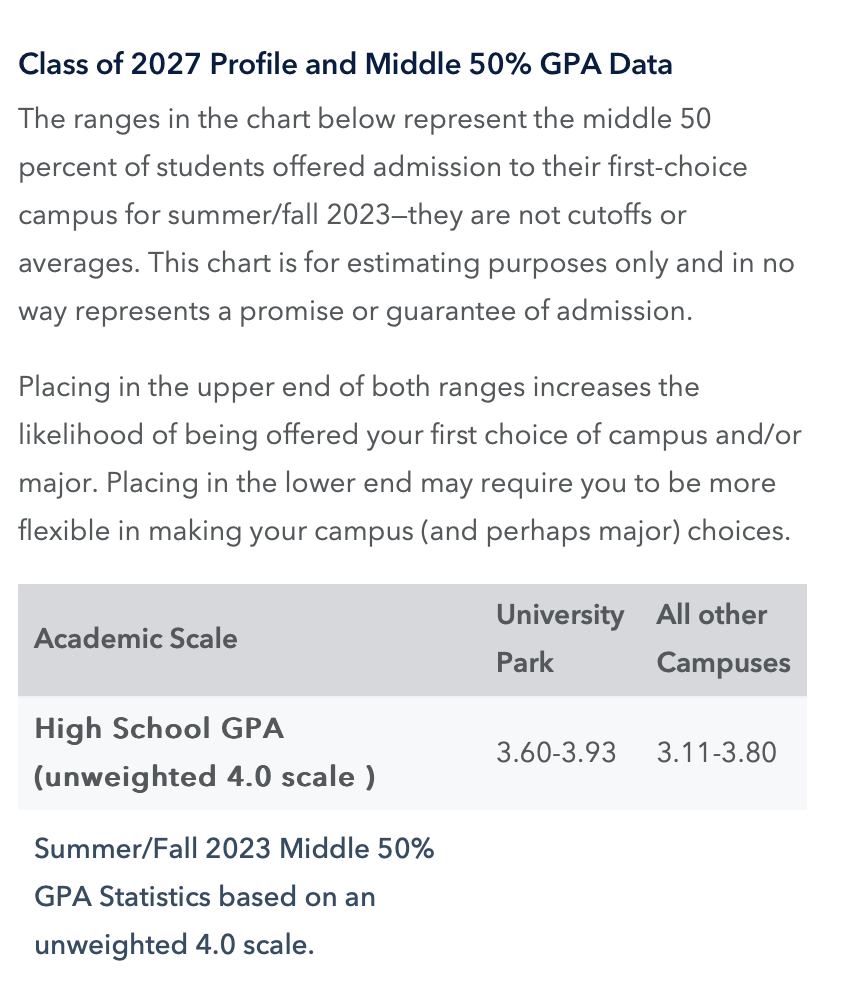Screen dimensions: 864x994
Task: Click the Class of 2027 Profile heading
Action: [x=345, y=65]
